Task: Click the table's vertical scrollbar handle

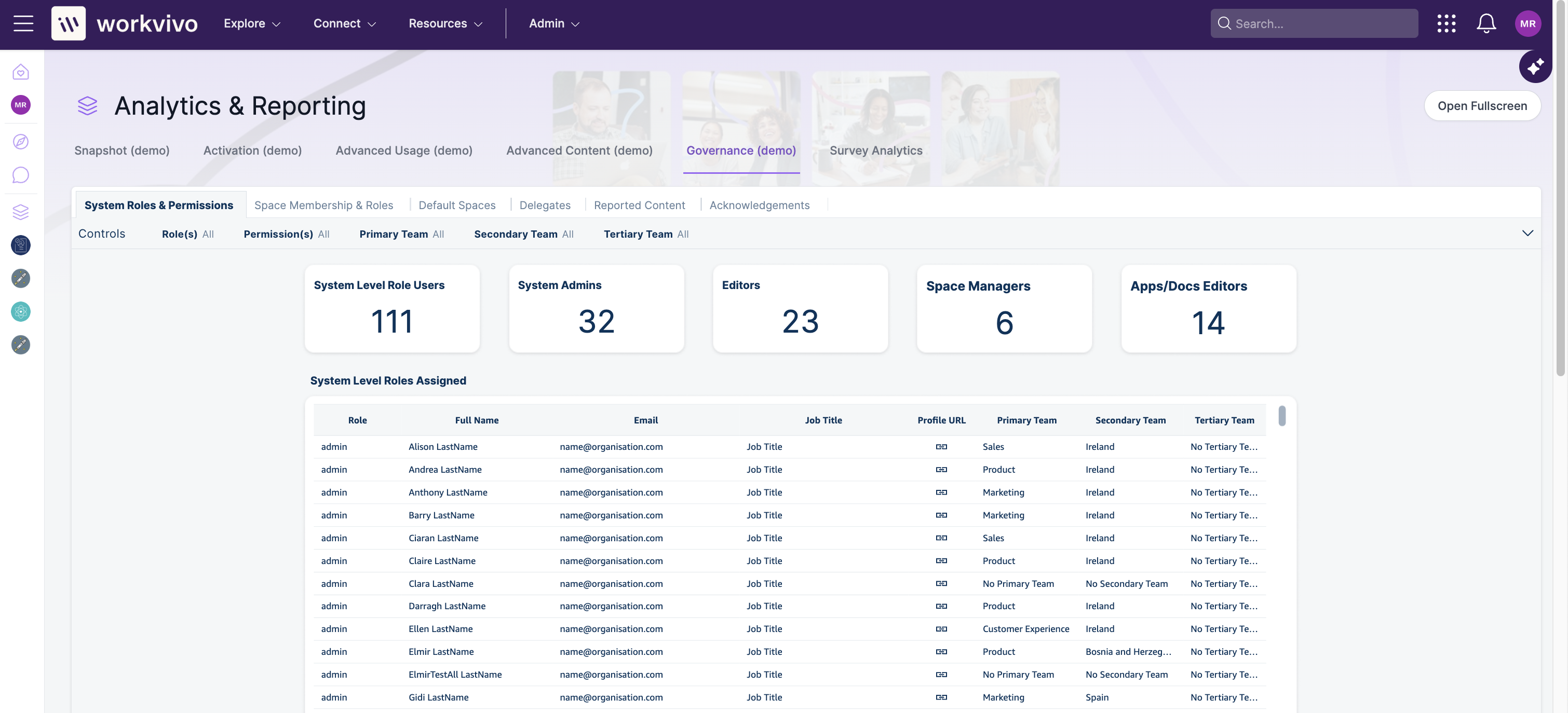Action: pyautogui.click(x=1282, y=416)
